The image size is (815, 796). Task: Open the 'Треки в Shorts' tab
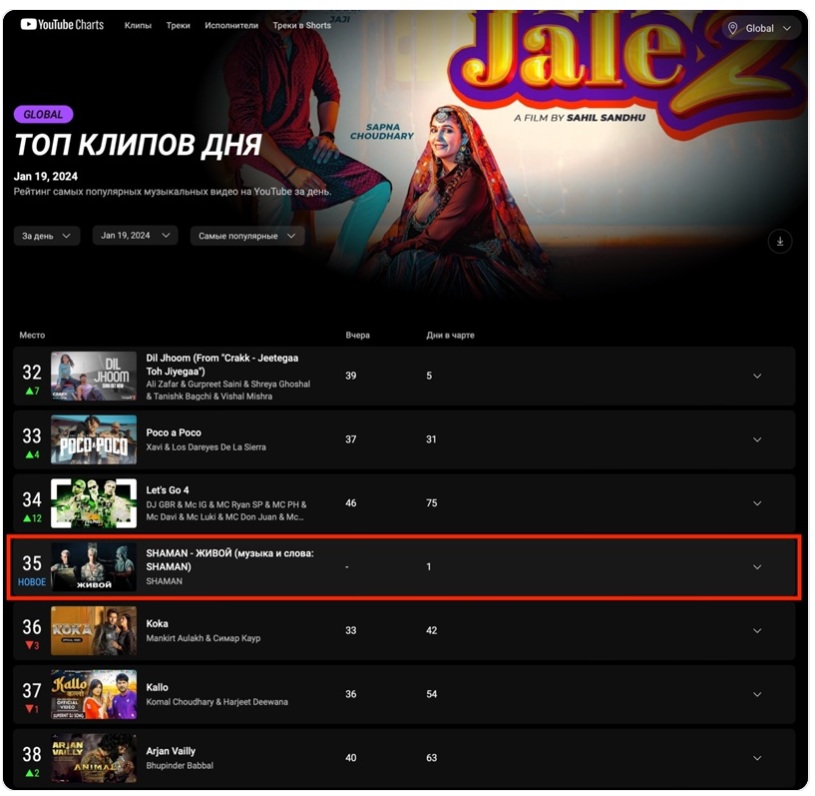pyautogui.click(x=302, y=25)
